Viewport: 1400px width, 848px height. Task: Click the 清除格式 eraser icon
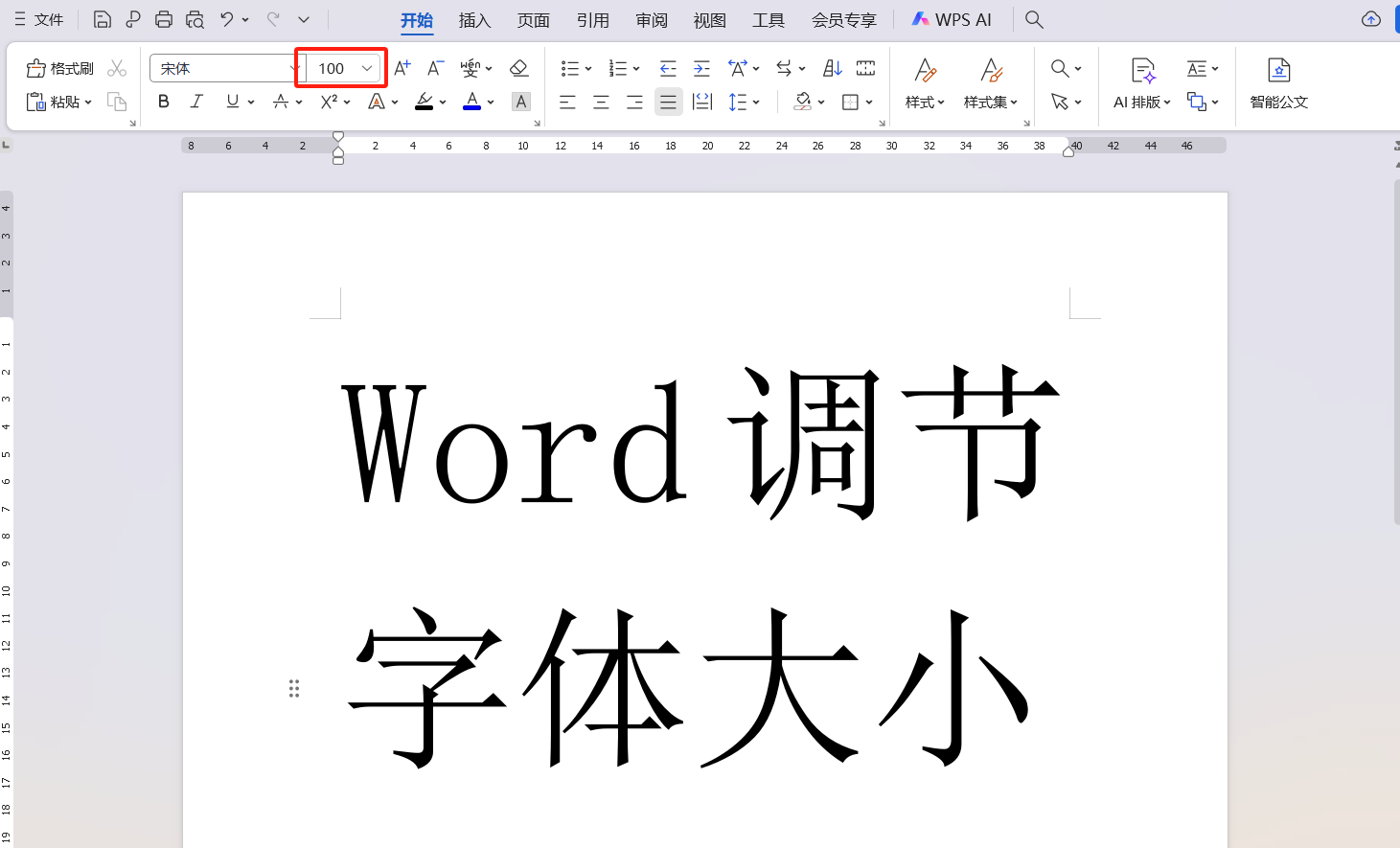coord(518,68)
